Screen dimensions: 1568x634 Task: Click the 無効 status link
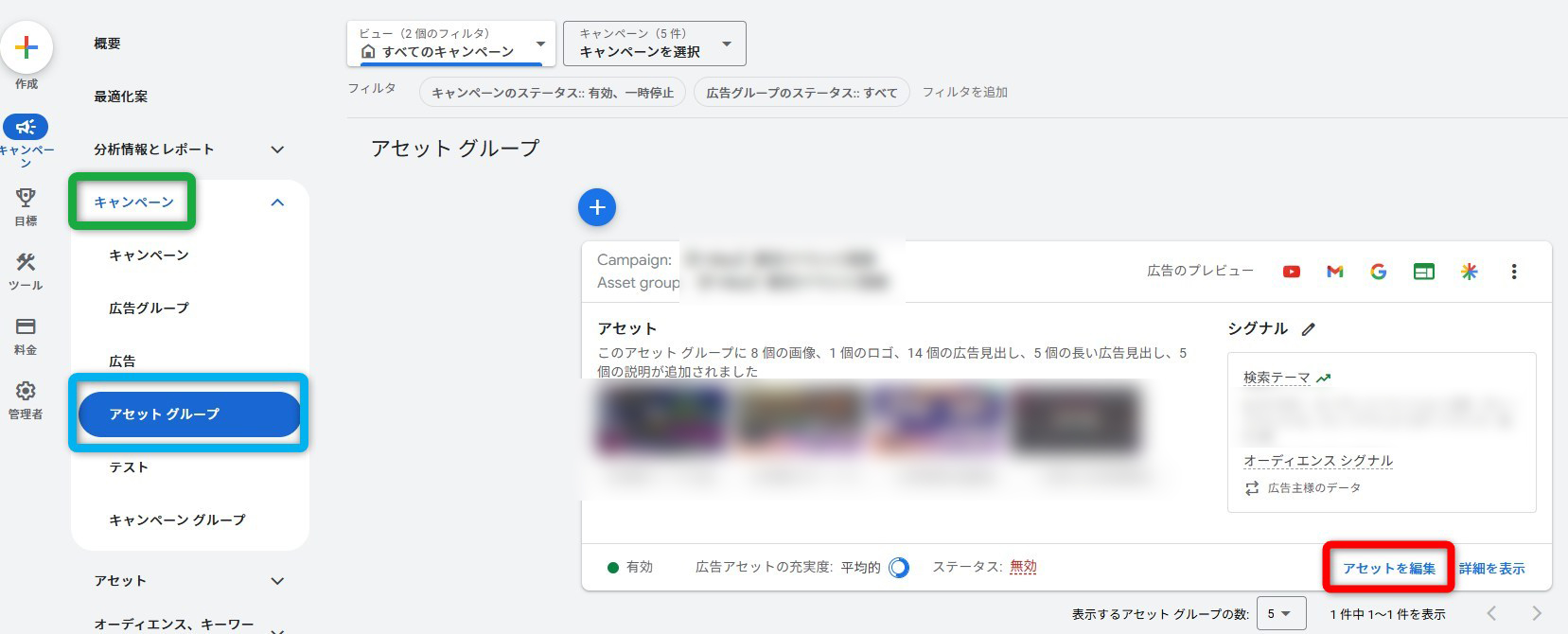(x=1023, y=567)
